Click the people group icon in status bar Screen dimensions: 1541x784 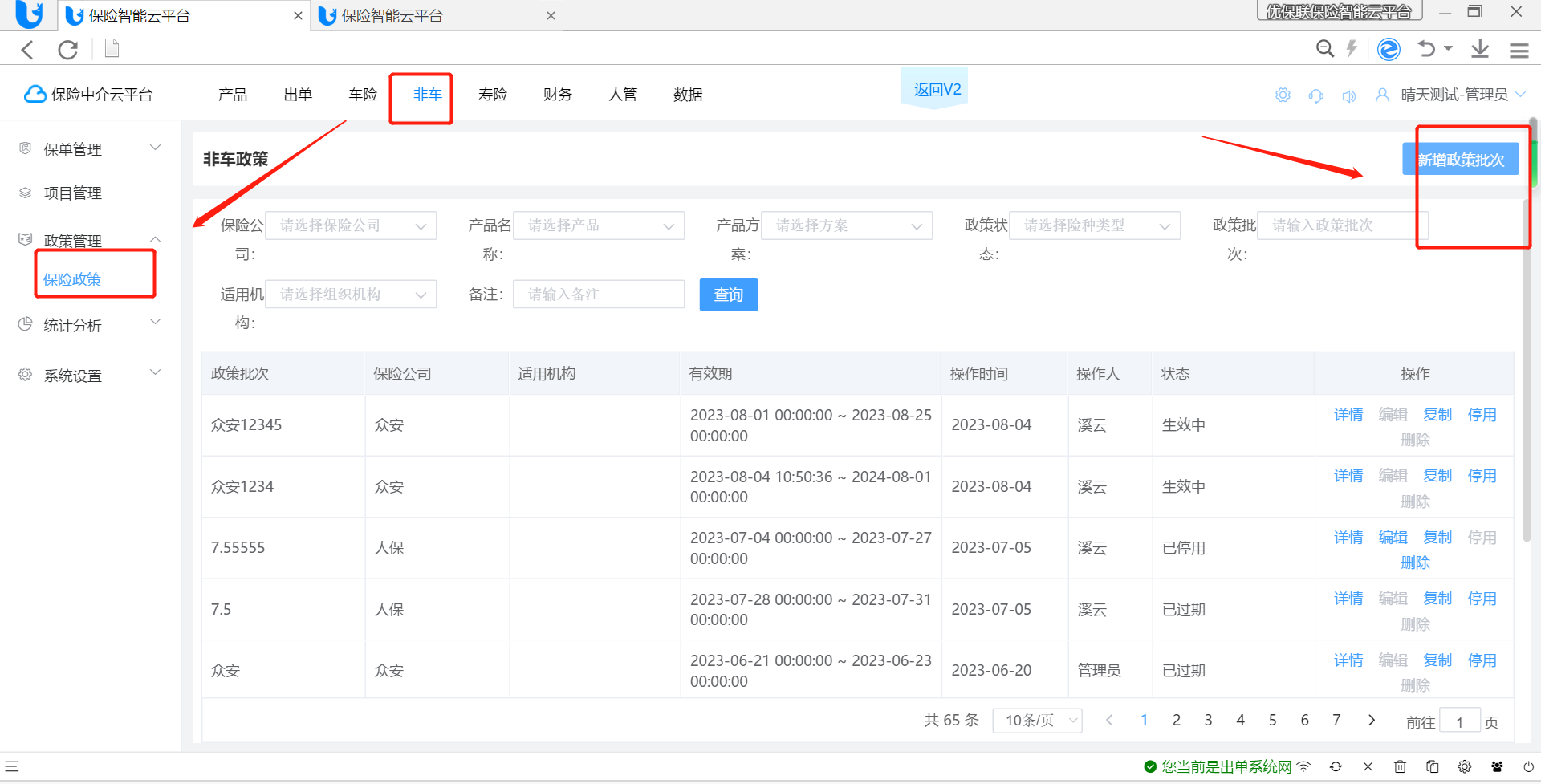[x=1497, y=766]
